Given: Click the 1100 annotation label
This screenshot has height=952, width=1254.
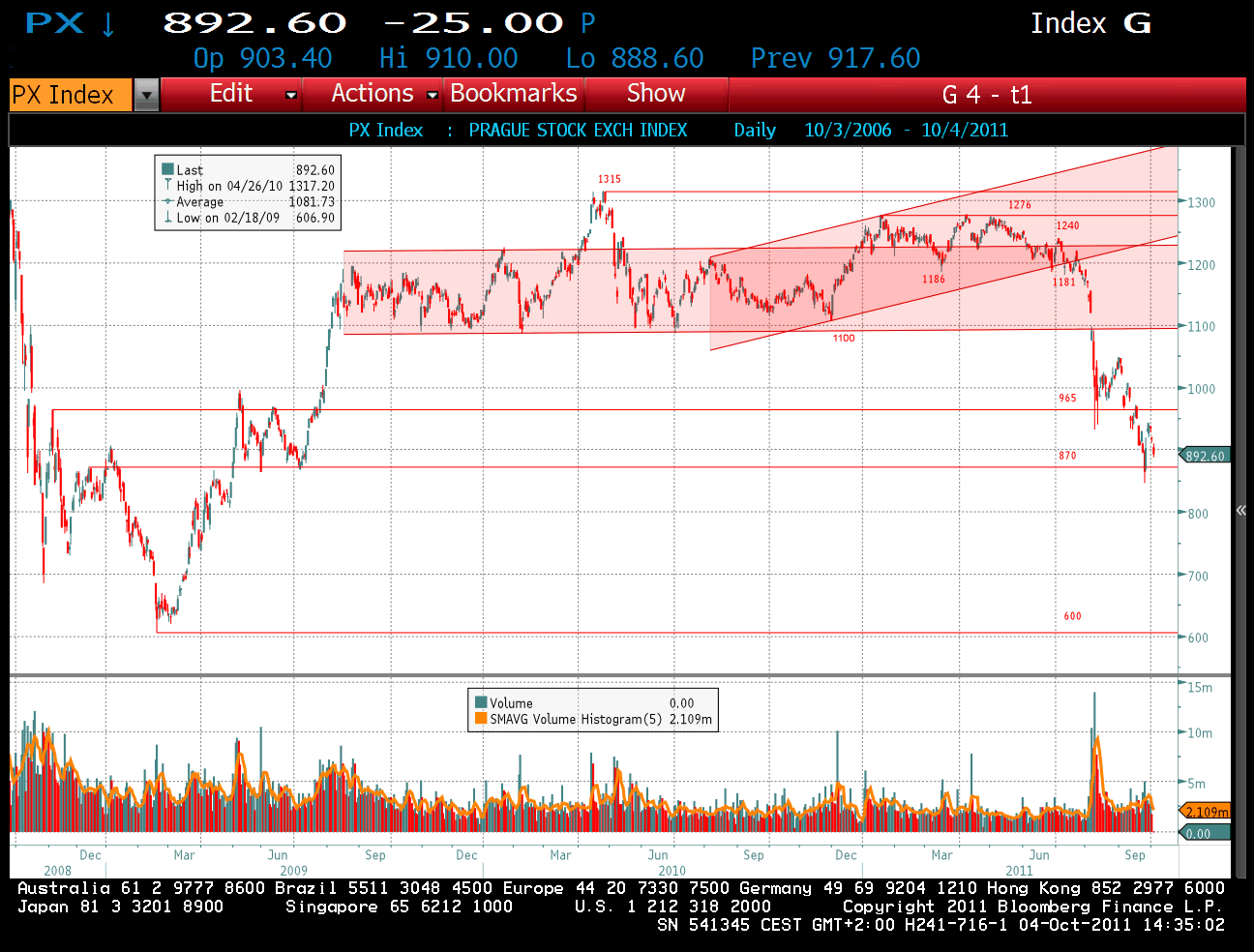Looking at the screenshot, I should tap(844, 338).
